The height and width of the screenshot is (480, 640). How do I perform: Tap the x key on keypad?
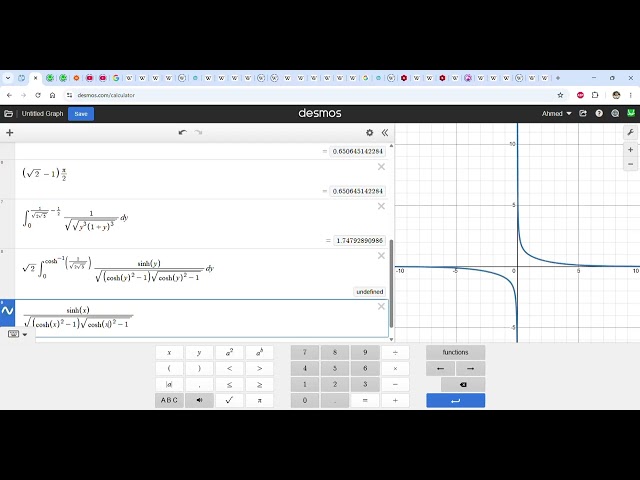tap(169, 353)
